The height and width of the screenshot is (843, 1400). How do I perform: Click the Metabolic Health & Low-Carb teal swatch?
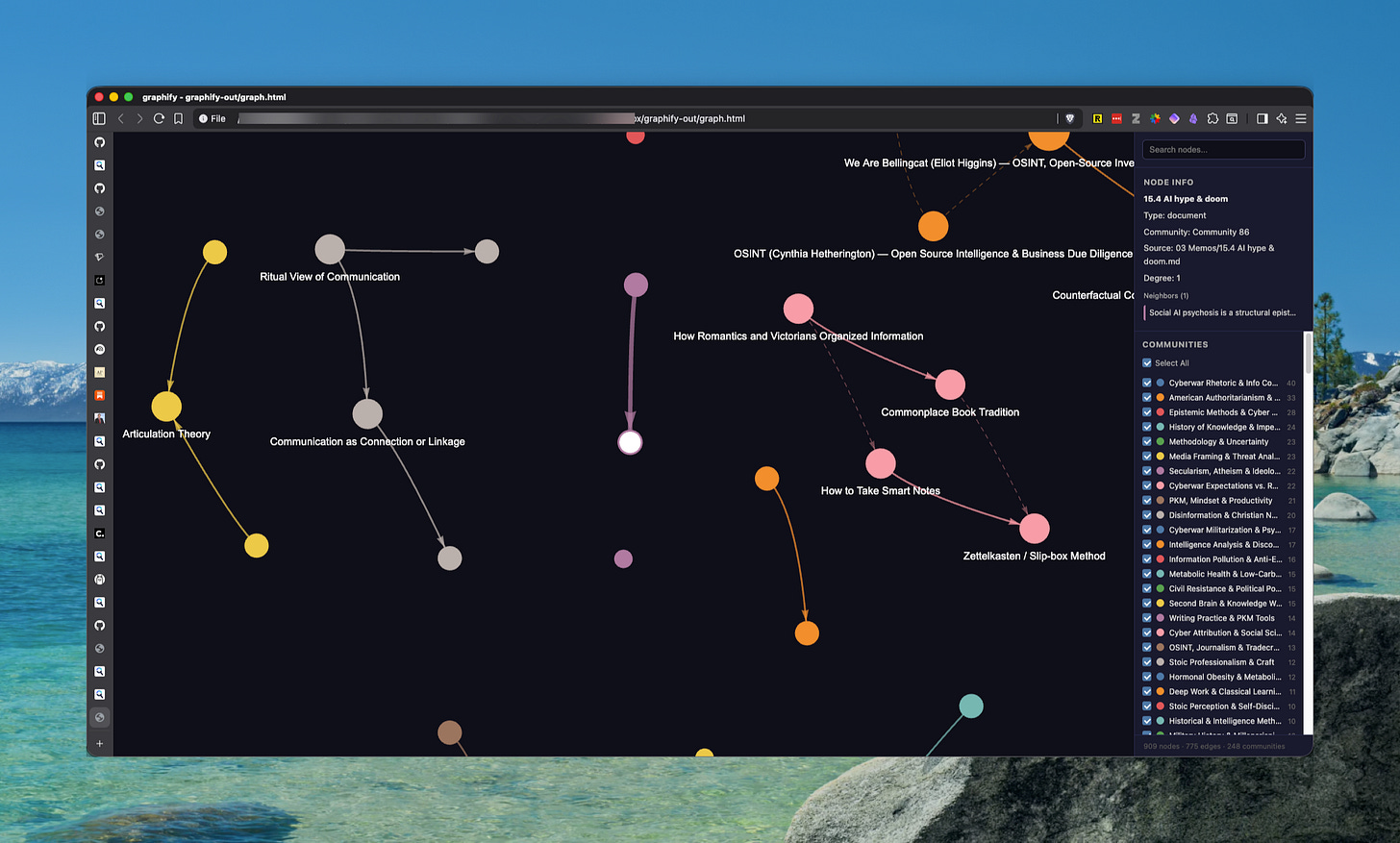point(1161,574)
